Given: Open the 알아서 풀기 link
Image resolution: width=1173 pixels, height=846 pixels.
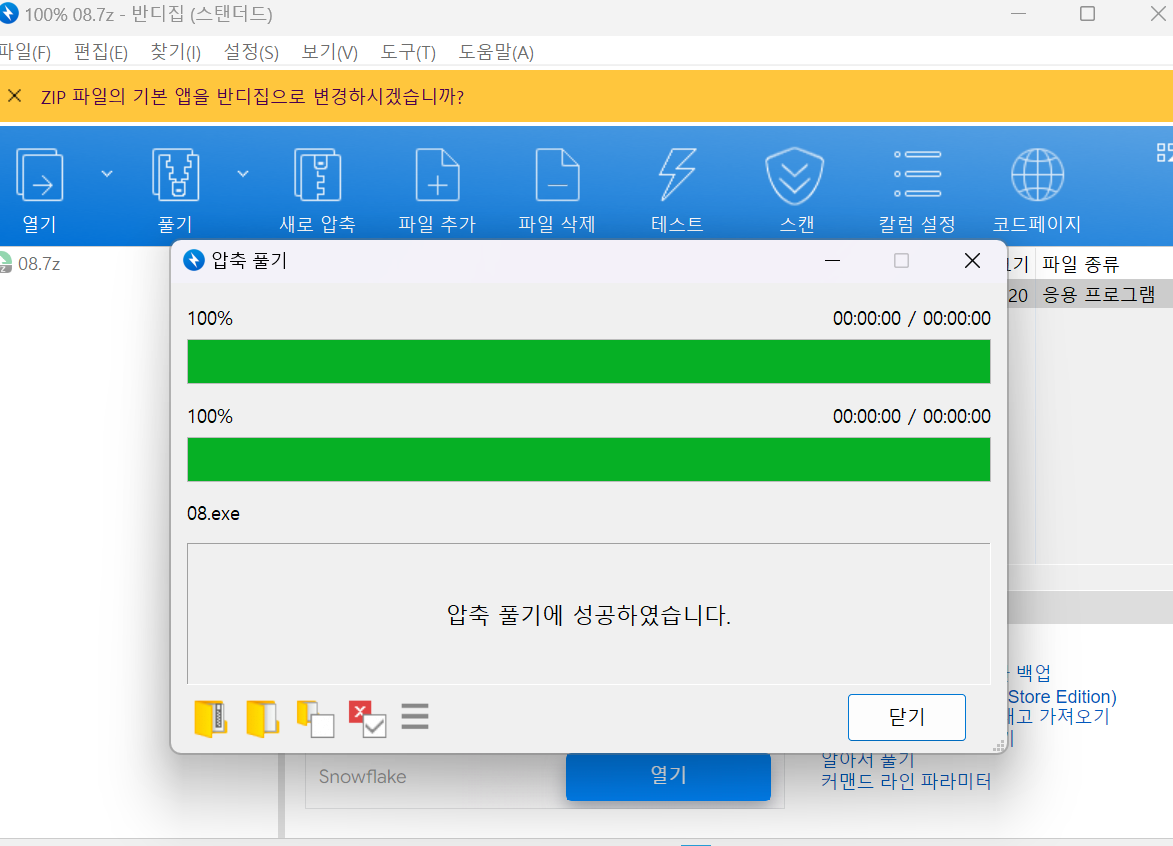Looking at the screenshot, I should pyautogui.click(x=868, y=761).
